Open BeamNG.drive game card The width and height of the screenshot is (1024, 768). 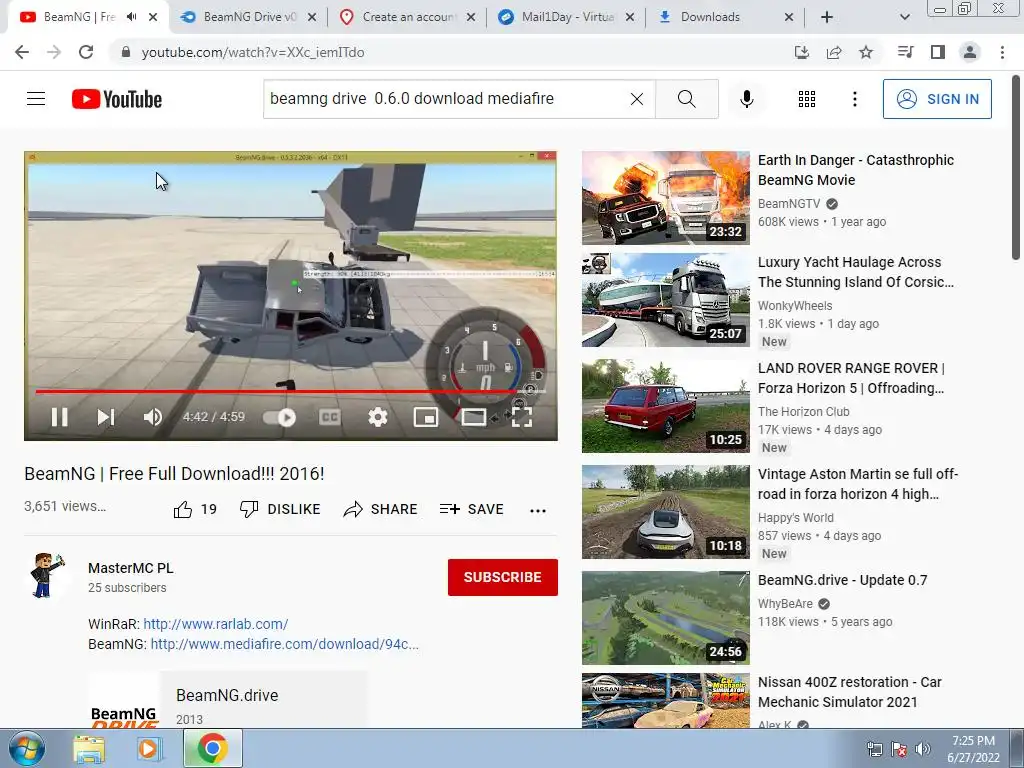228,700
